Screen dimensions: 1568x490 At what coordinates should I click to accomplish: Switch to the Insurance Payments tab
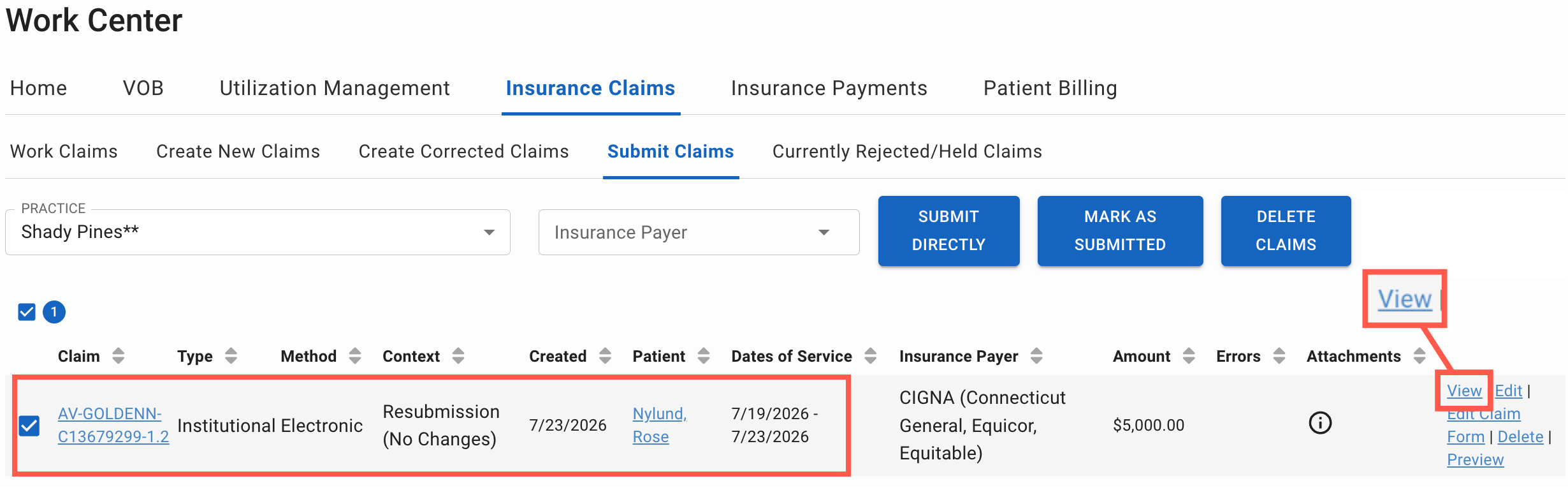pos(829,88)
